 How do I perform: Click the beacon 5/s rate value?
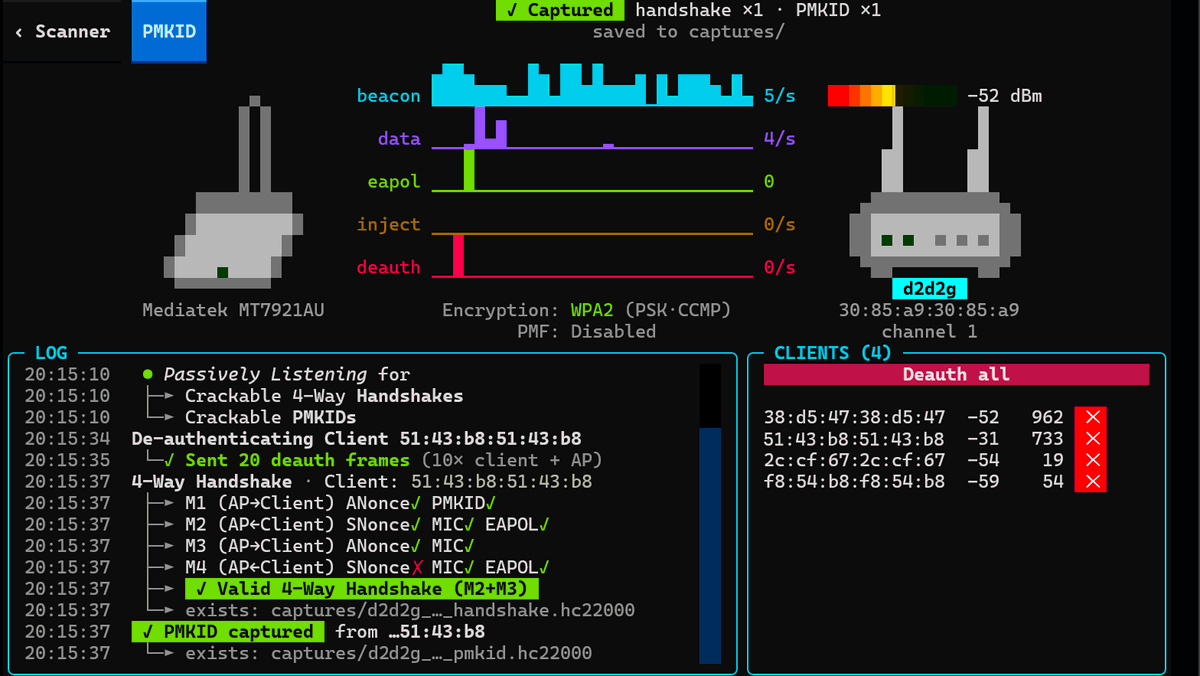780,96
